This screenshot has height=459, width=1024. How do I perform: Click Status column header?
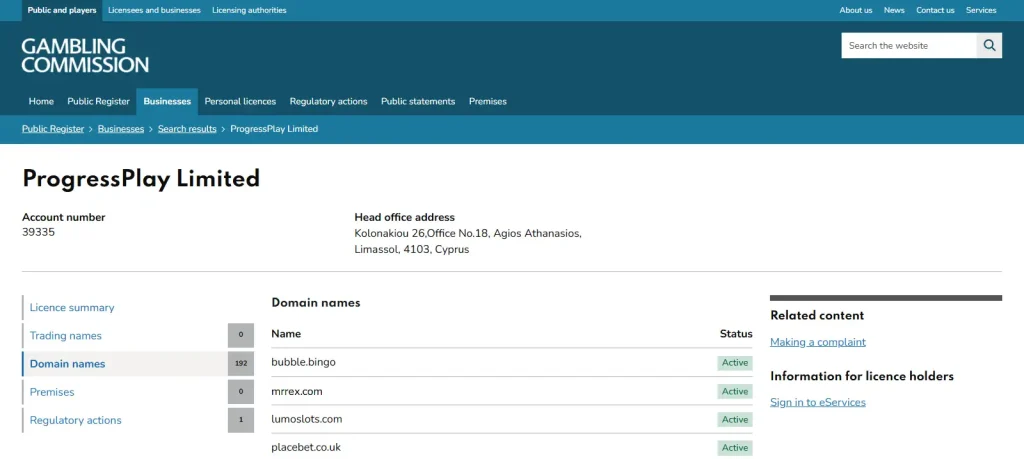(736, 334)
